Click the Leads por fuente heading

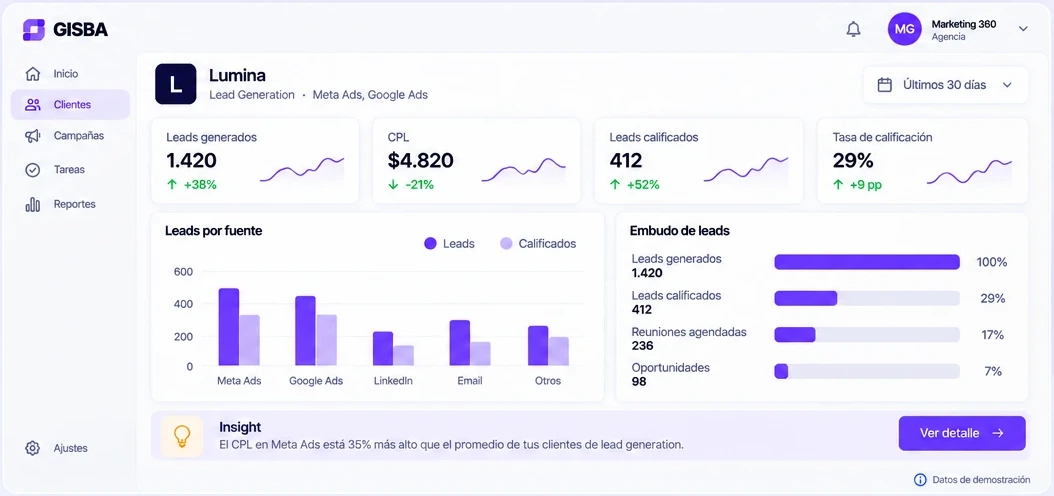214,231
